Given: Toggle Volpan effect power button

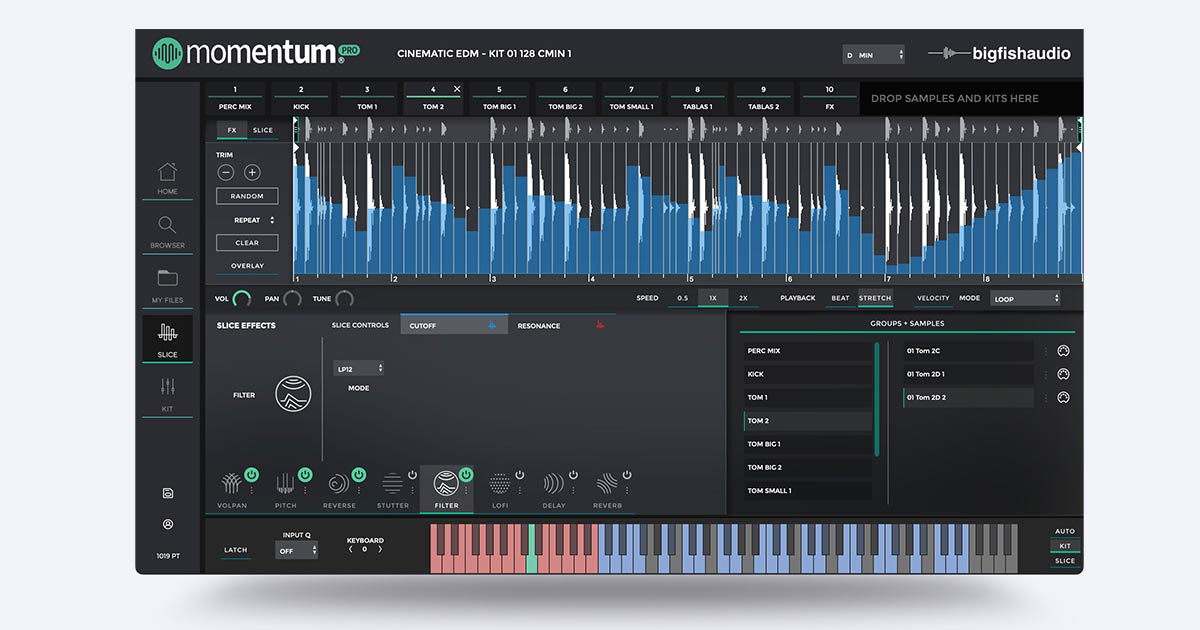Looking at the screenshot, I should 251,474.
